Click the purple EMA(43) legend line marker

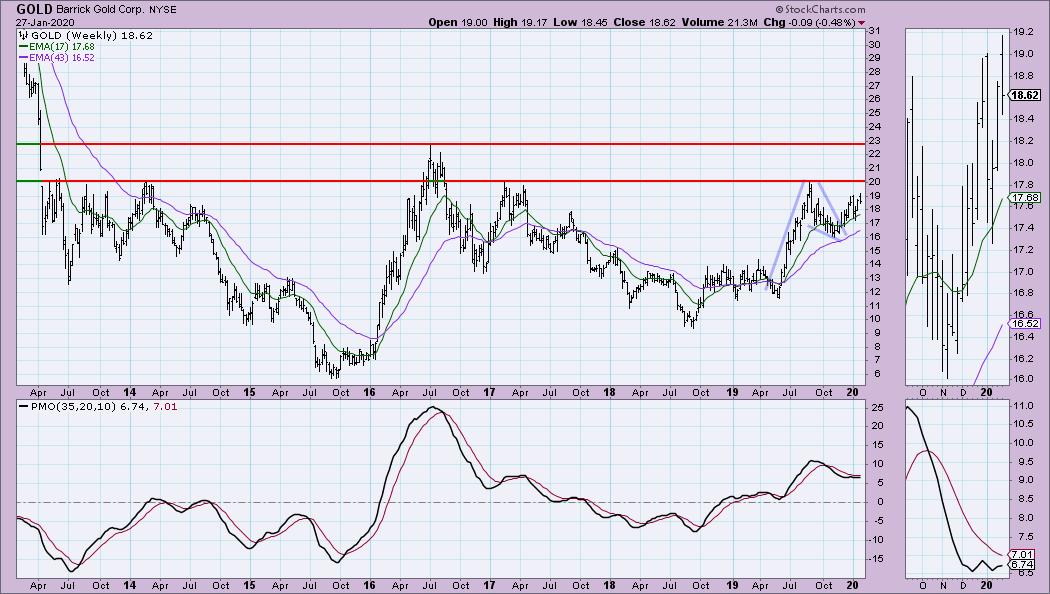pos(23,58)
